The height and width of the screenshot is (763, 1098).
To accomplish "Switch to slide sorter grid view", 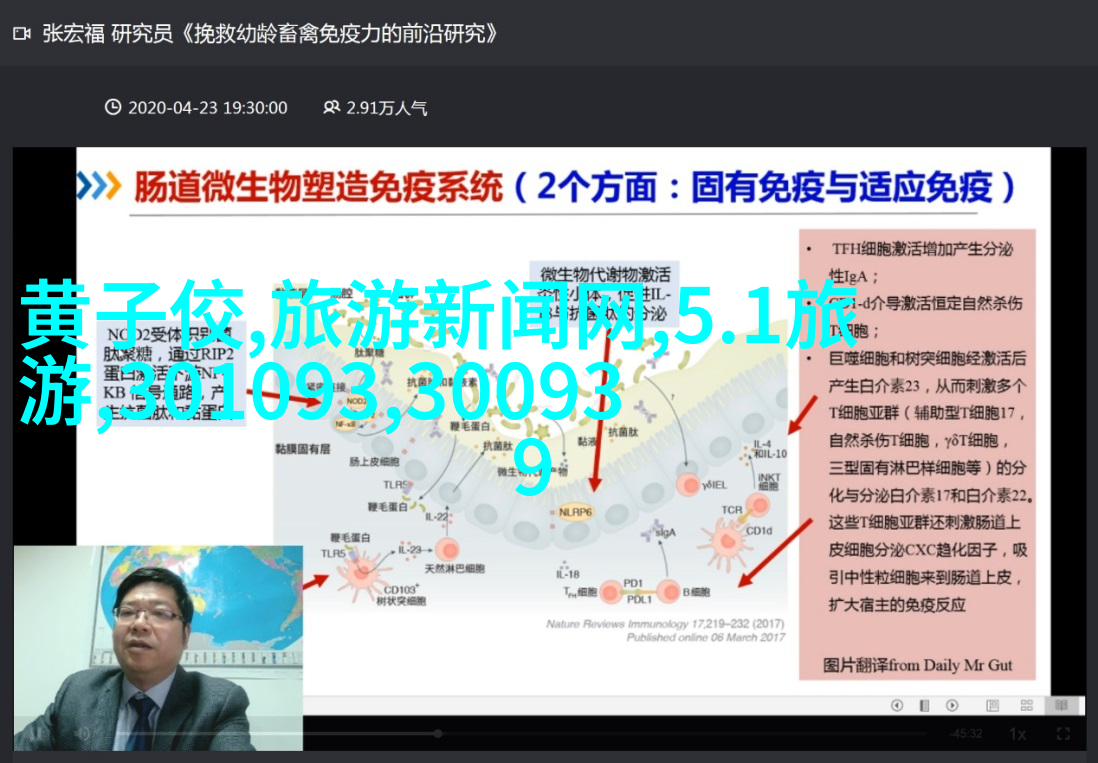I will [1025, 706].
